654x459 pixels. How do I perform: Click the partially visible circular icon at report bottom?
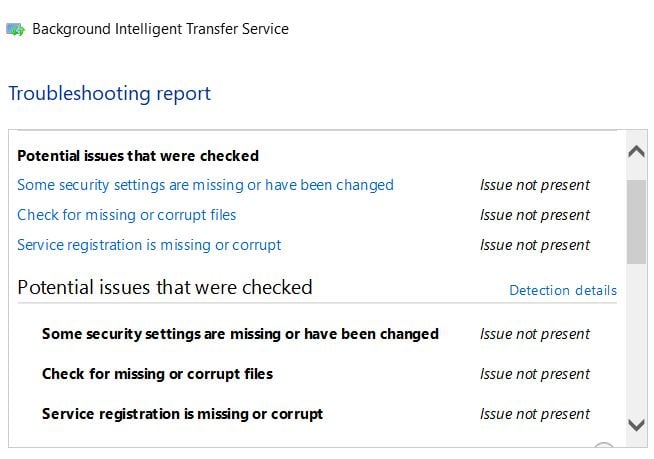coord(604,445)
